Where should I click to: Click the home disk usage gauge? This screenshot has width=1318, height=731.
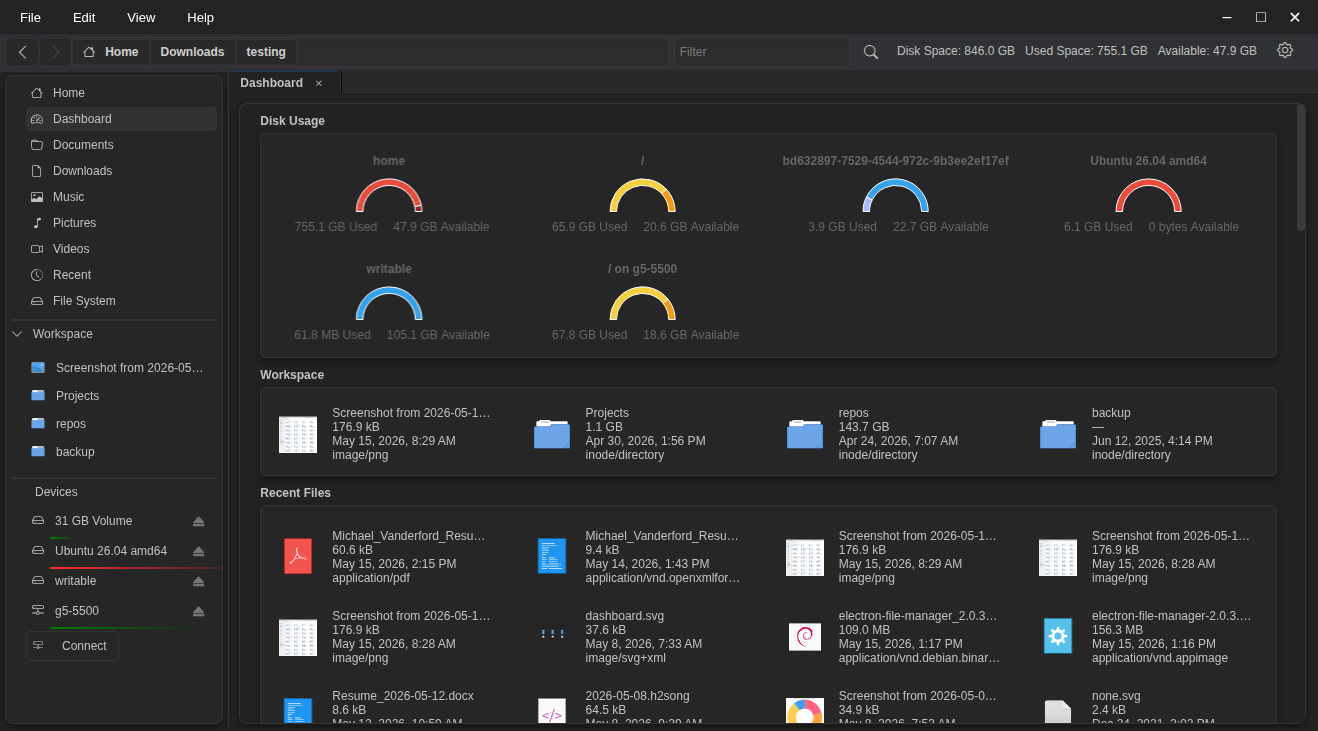point(389,196)
